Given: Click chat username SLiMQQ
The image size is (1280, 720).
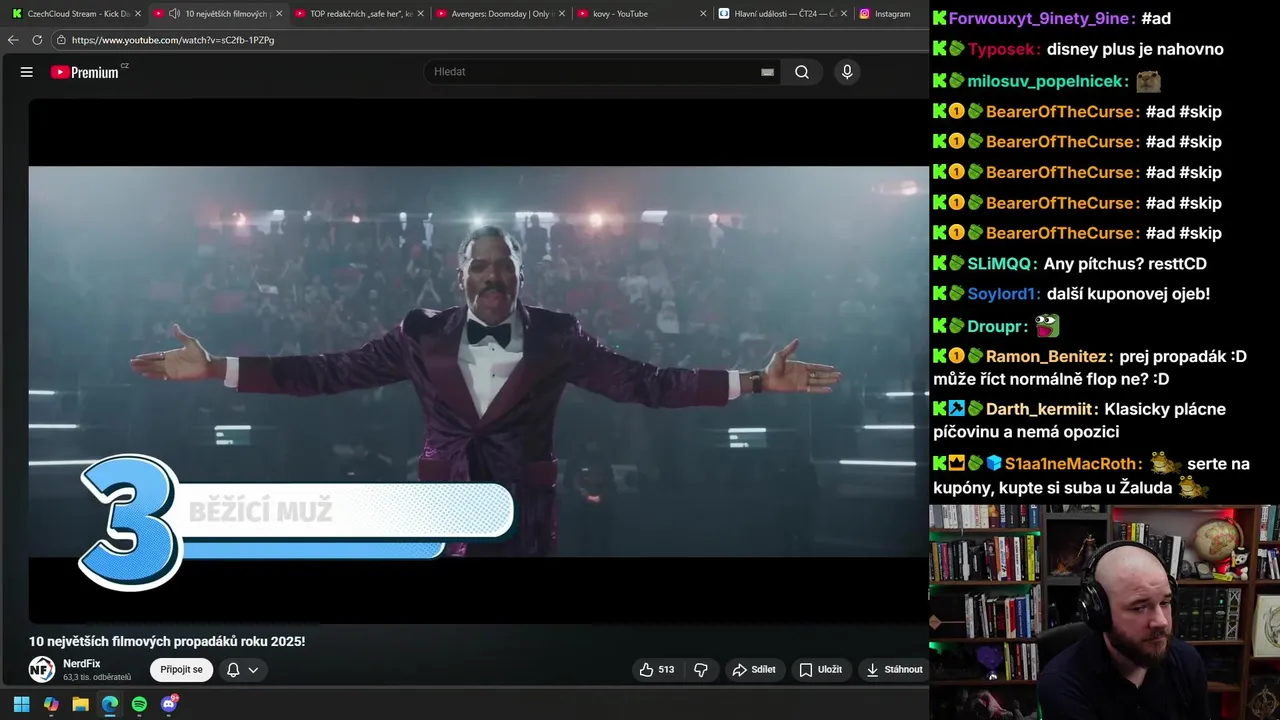Looking at the screenshot, I should [1001, 264].
